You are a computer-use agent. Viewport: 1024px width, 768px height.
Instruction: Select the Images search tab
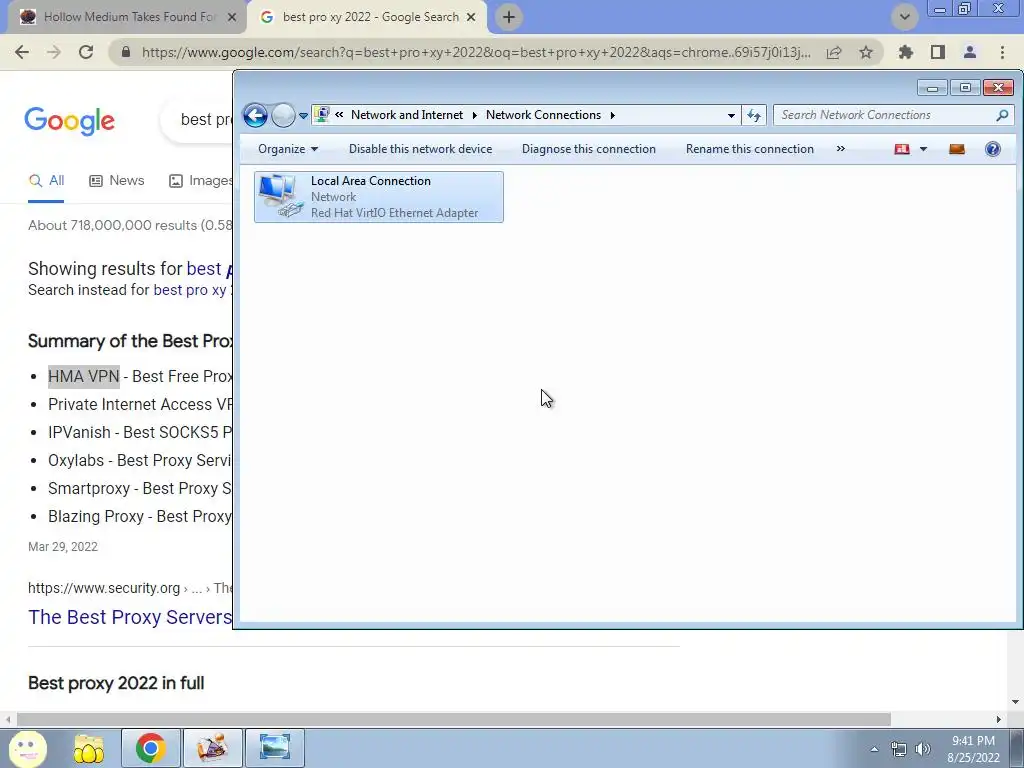(200, 181)
